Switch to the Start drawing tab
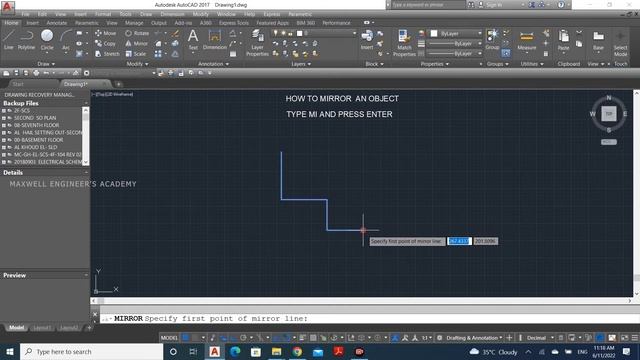640x360 pixels. pos(18,84)
